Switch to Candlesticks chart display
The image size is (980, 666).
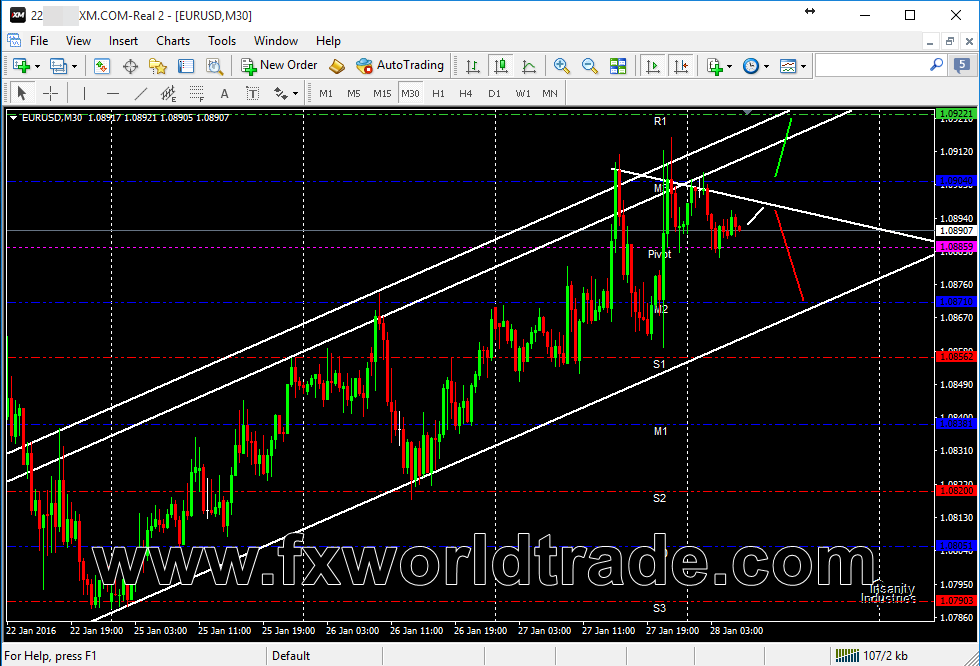[x=501, y=66]
